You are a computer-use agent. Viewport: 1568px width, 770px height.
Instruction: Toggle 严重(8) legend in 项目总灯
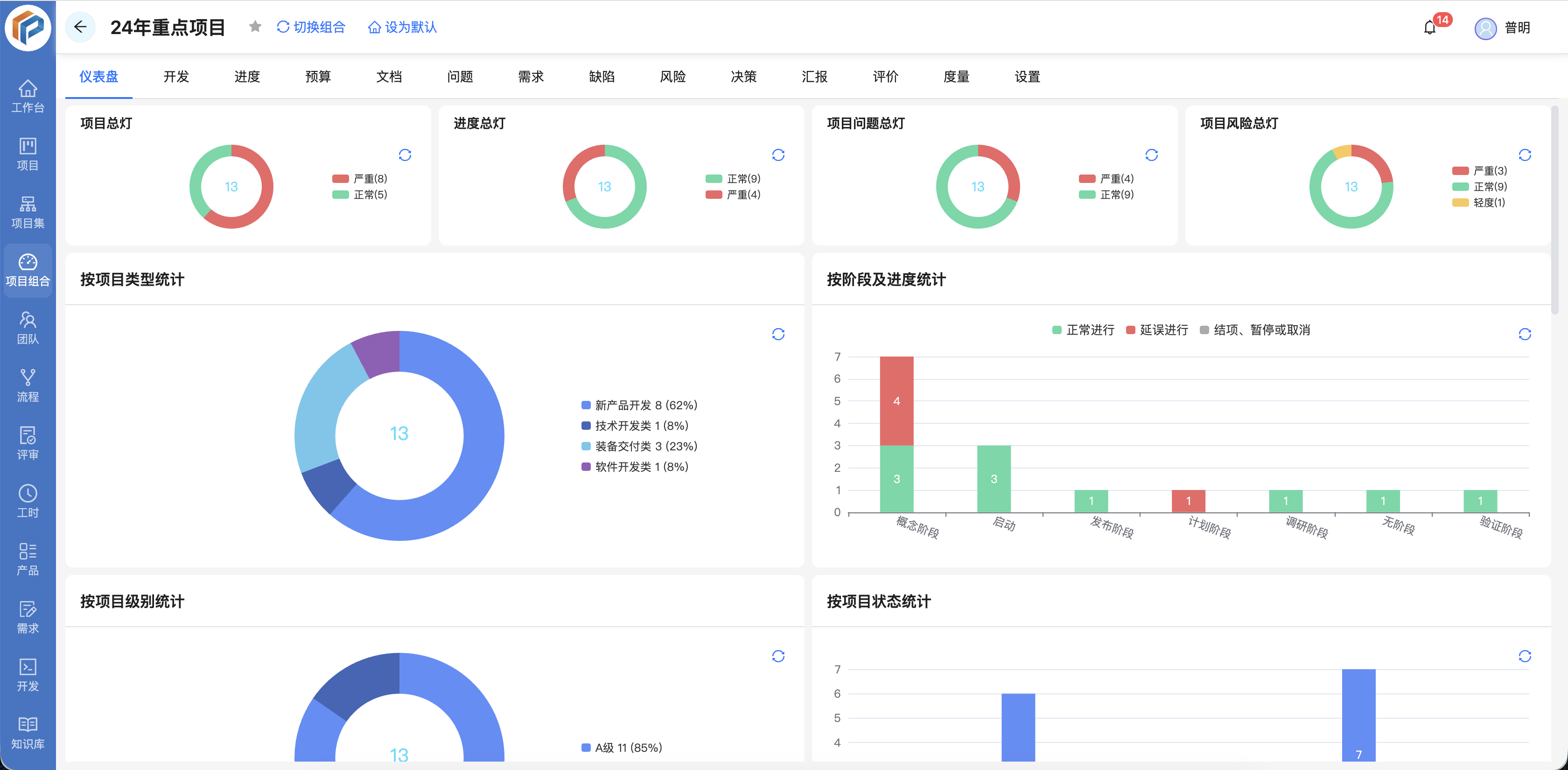click(360, 178)
